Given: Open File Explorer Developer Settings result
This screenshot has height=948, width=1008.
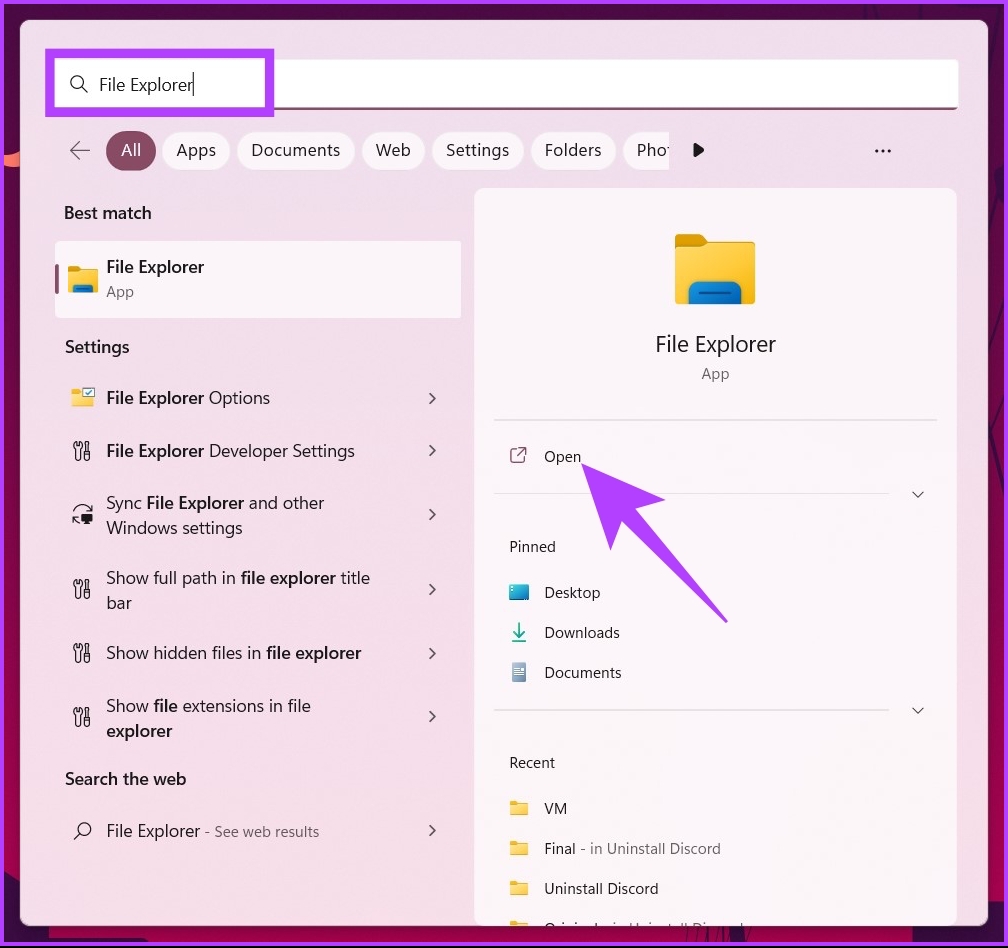Looking at the screenshot, I should point(230,451).
